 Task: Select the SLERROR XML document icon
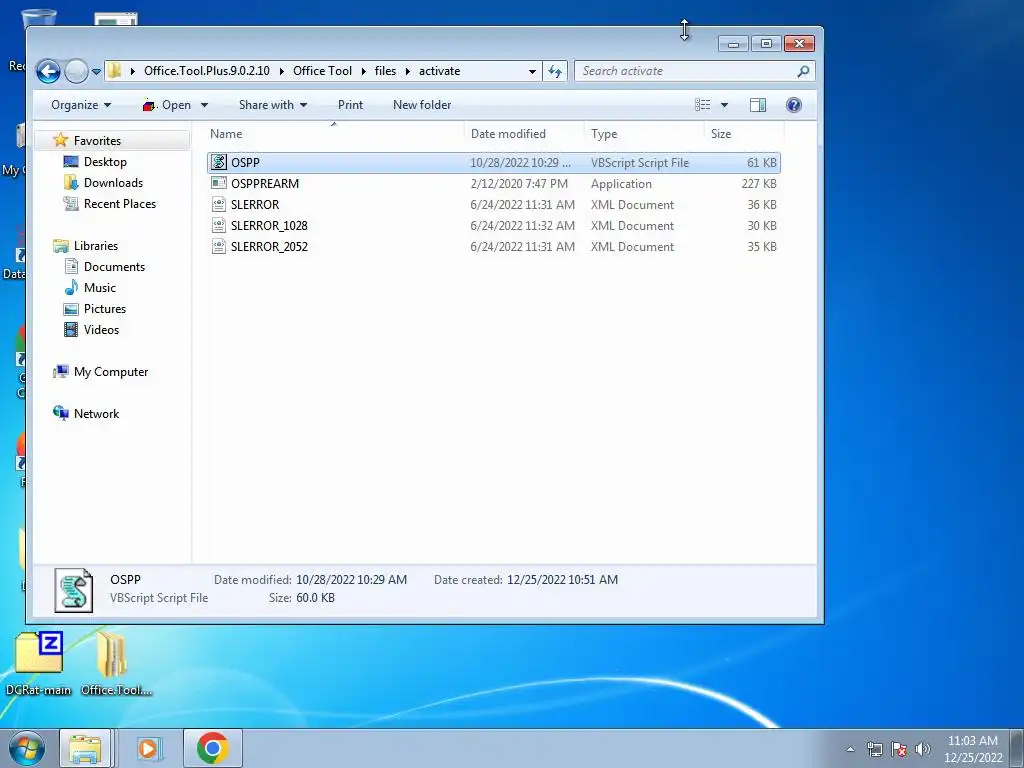[219, 204]
